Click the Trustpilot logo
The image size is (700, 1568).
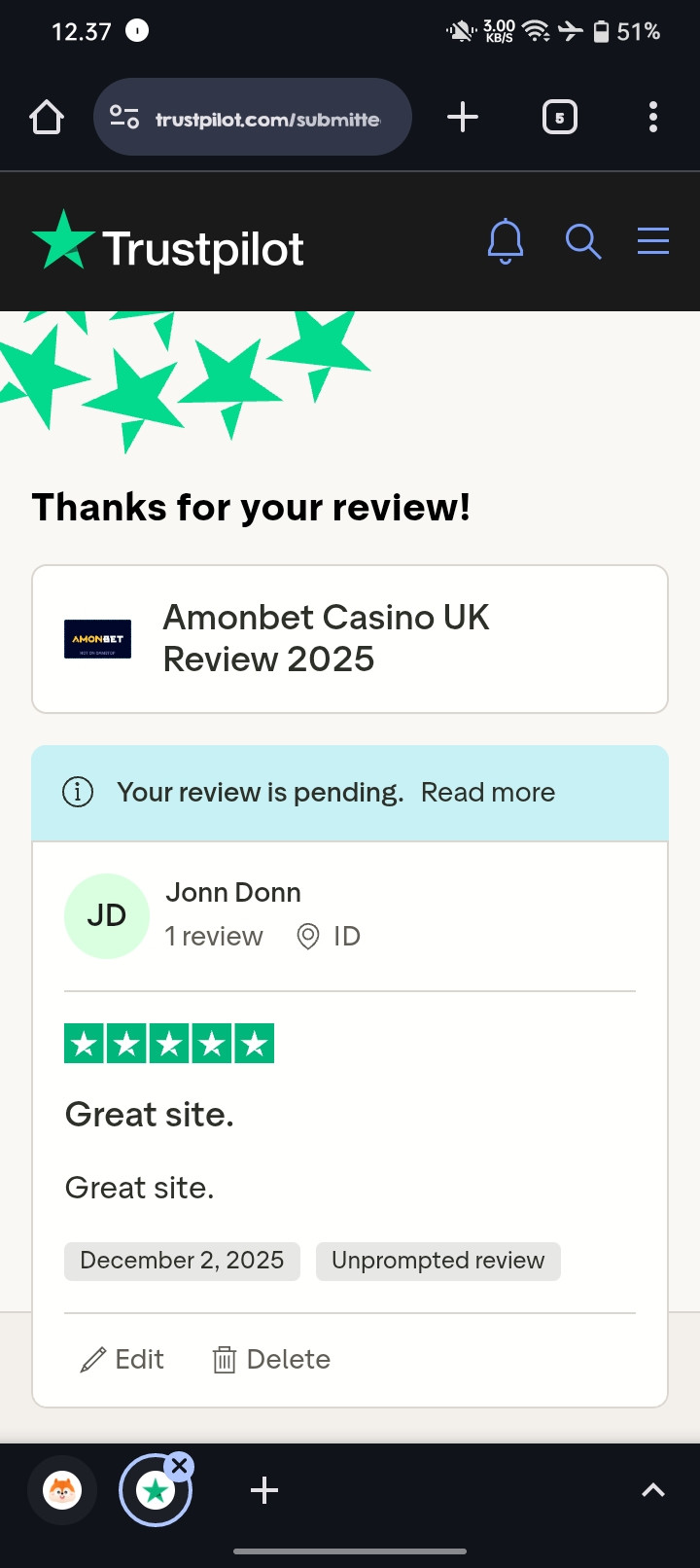point(168,243)
